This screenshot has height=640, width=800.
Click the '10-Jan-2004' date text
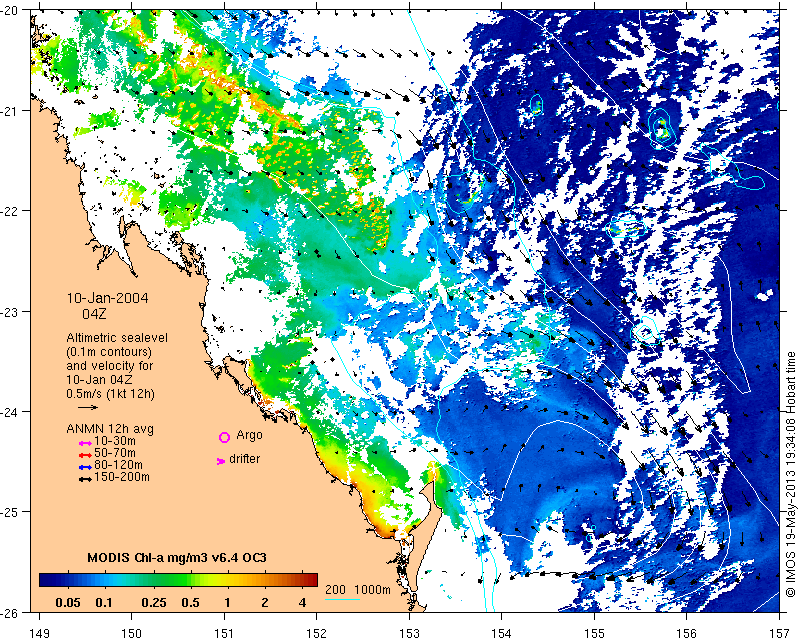pos(108,298)
